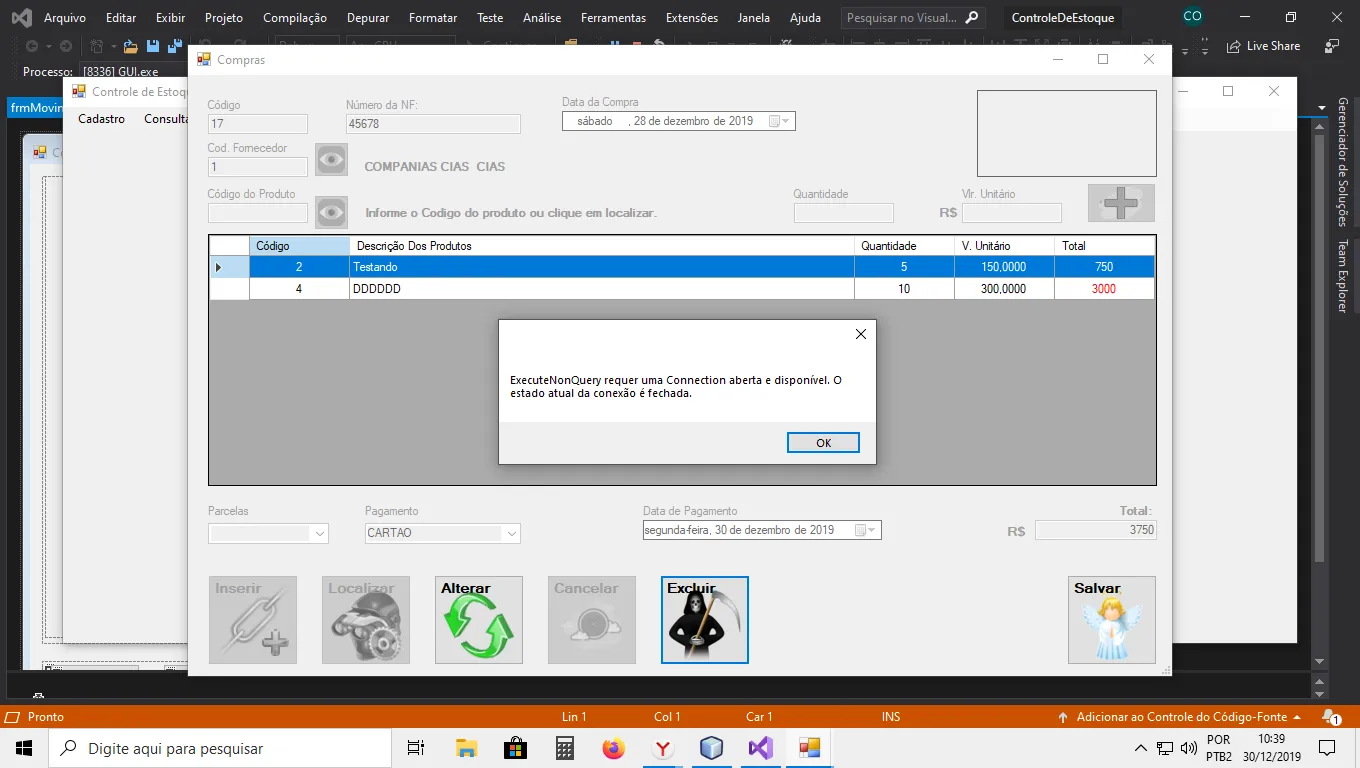Click the 'DDDDDD' product description cell
This screenshot has height=768, width=1360.
602,289
